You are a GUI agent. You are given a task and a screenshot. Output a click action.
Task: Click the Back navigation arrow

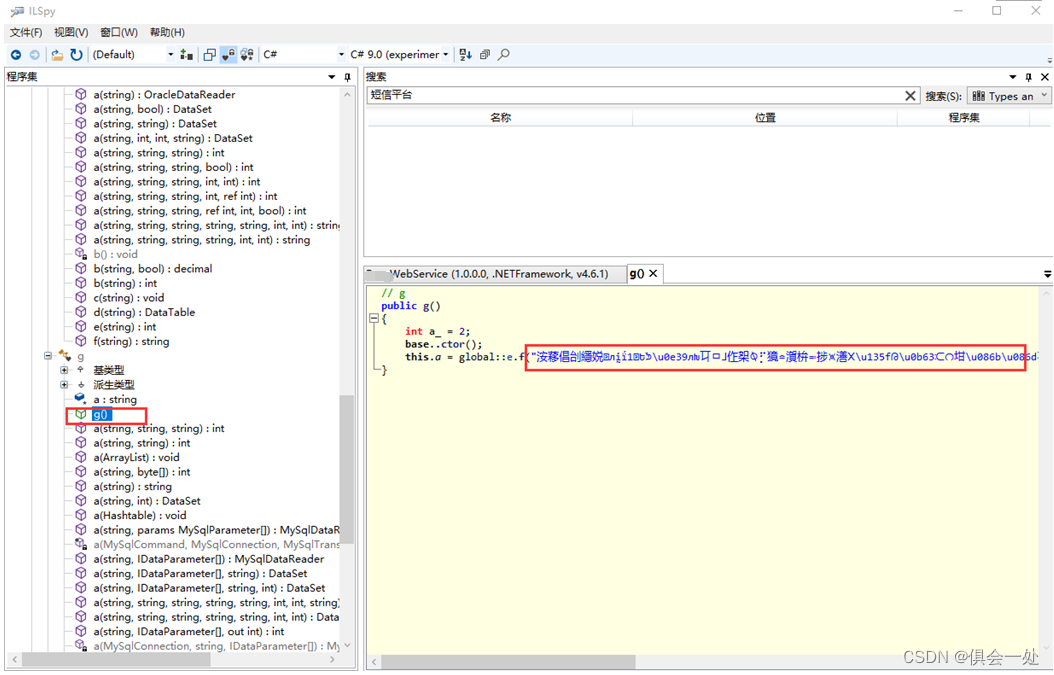tap(15, 55)
